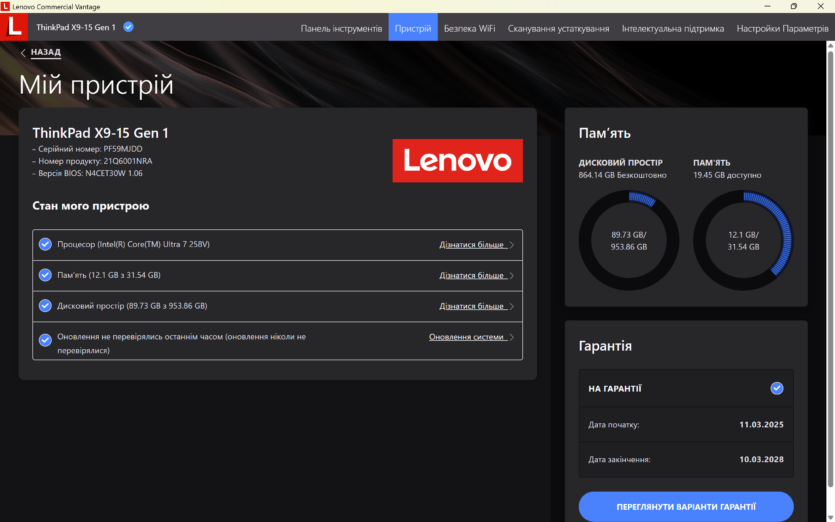Close the Lenovo Commercial Vantage window
Viewport: 835px width, 522px height.
[x=820, y=6]
